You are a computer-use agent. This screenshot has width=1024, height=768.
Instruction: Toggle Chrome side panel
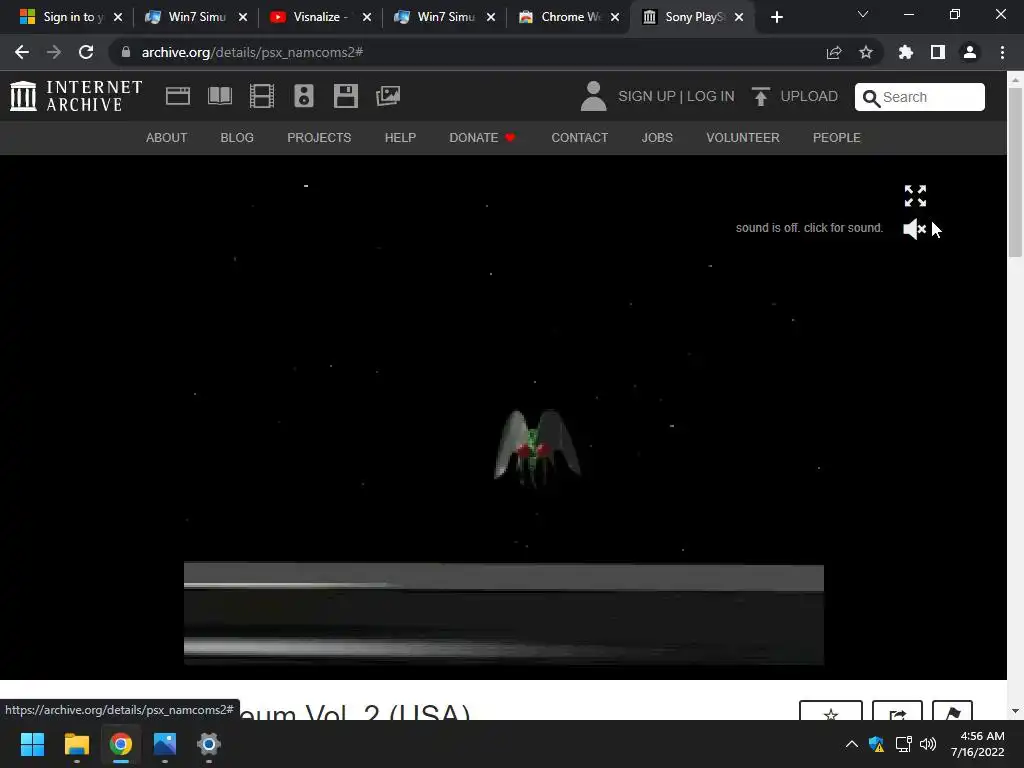pos(938,52)
